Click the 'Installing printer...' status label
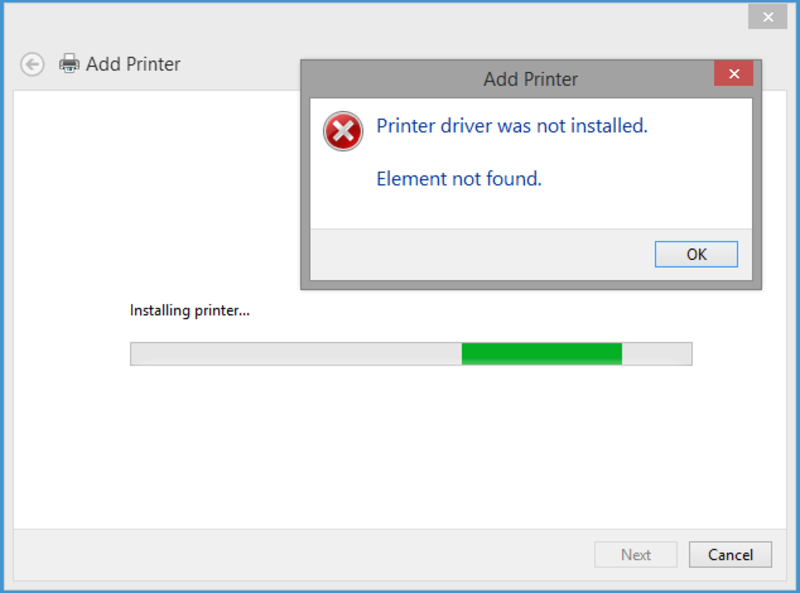The width and height of the screenshot is (800, 593). tap(190, 311)
